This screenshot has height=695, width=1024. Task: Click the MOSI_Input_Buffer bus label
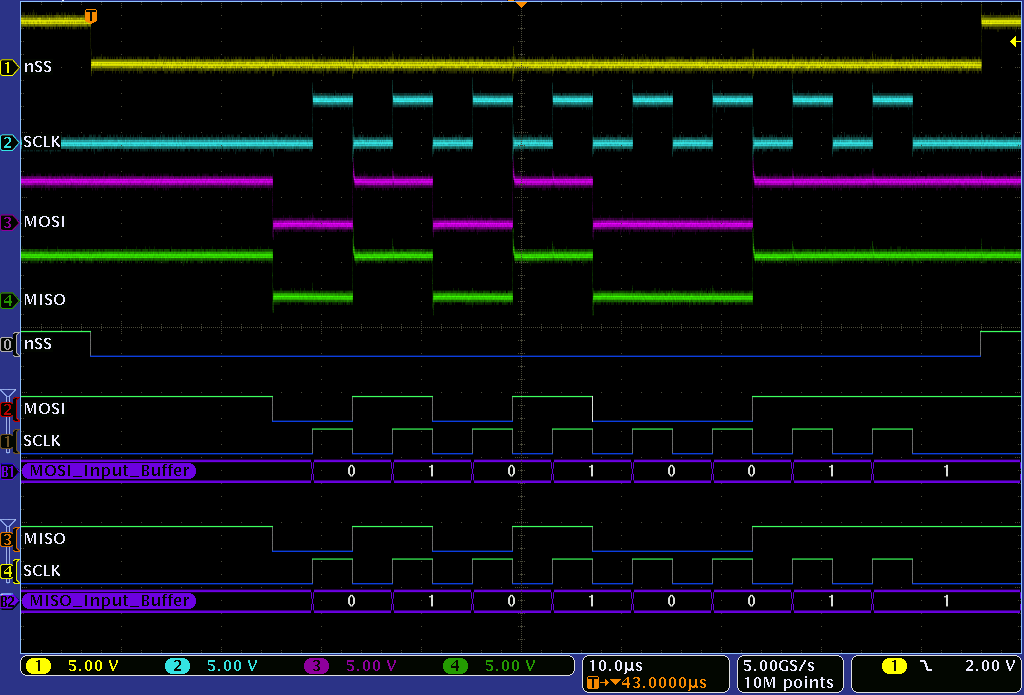pos(109,471)
